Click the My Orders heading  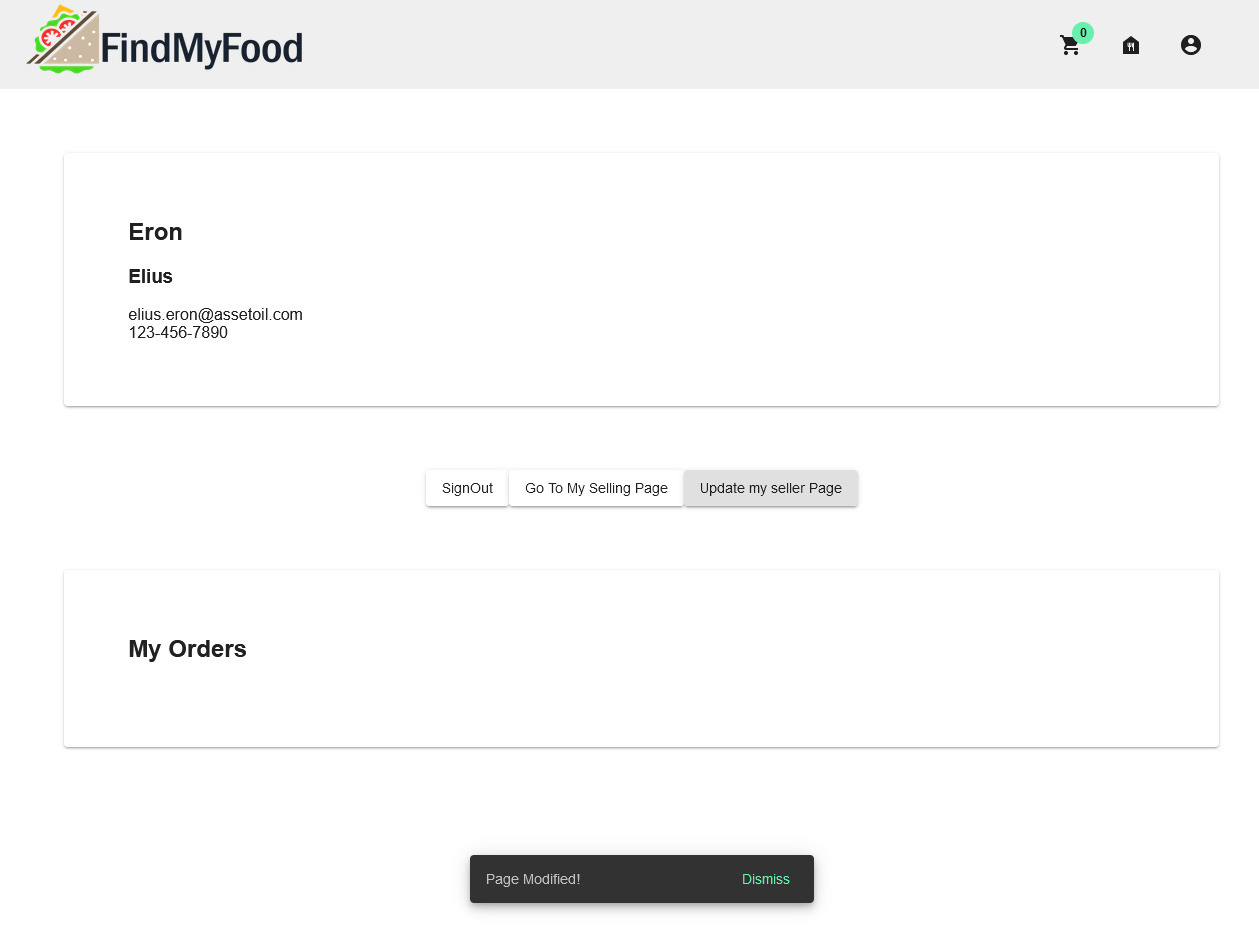tap(188, 649)
